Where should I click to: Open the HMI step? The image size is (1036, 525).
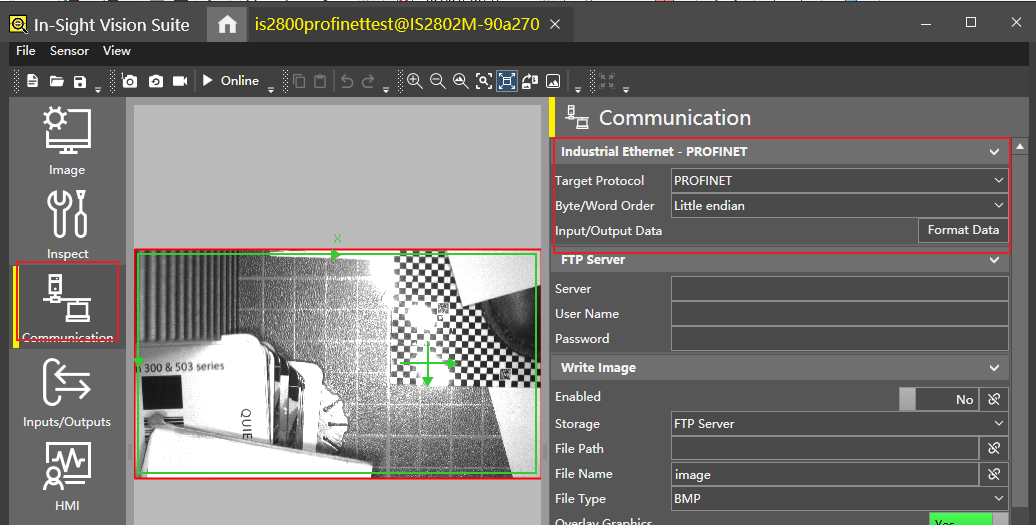coord(67,475)
